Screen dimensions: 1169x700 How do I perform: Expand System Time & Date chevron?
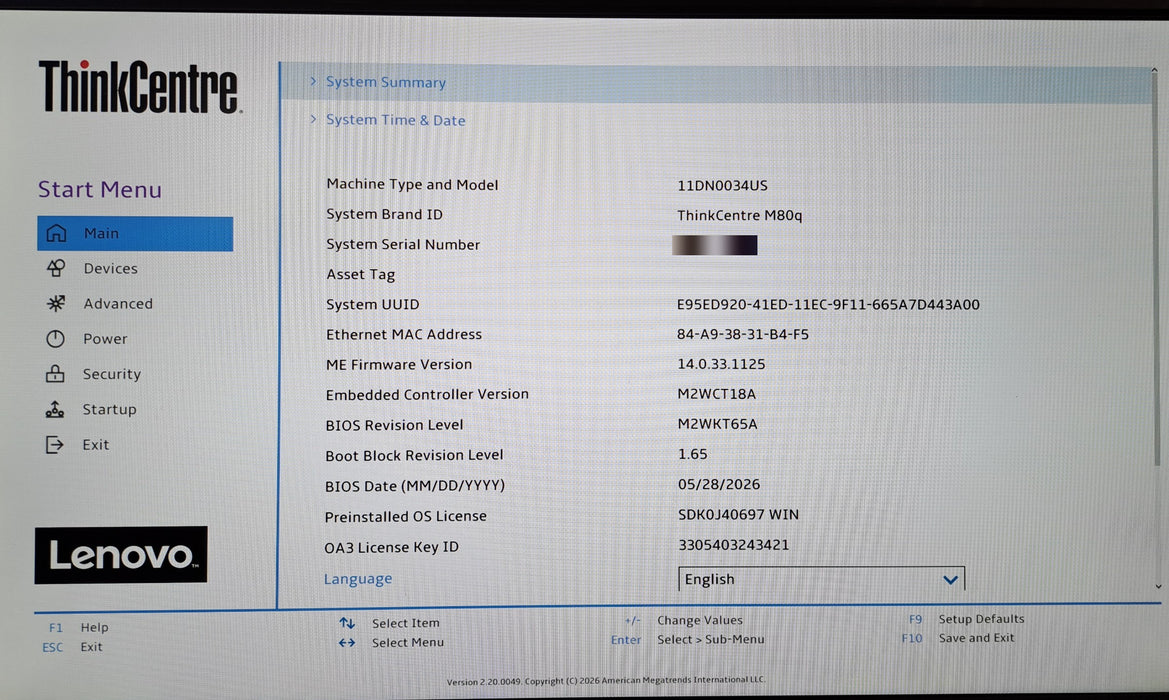[313, 119]
